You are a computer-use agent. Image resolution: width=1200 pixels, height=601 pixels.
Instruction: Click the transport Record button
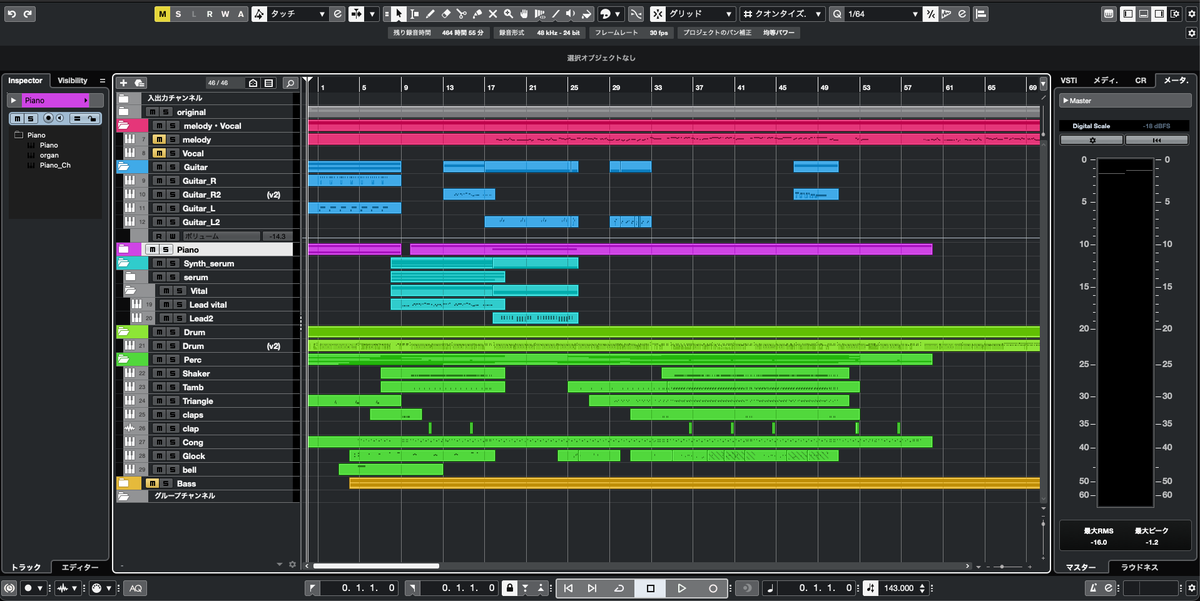coord(712,588)
